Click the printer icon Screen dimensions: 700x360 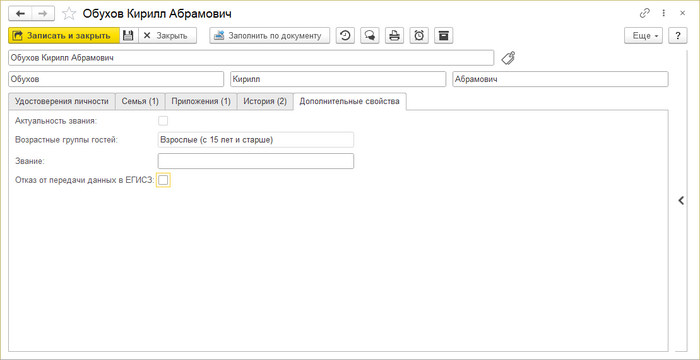[x=394, y=36]
